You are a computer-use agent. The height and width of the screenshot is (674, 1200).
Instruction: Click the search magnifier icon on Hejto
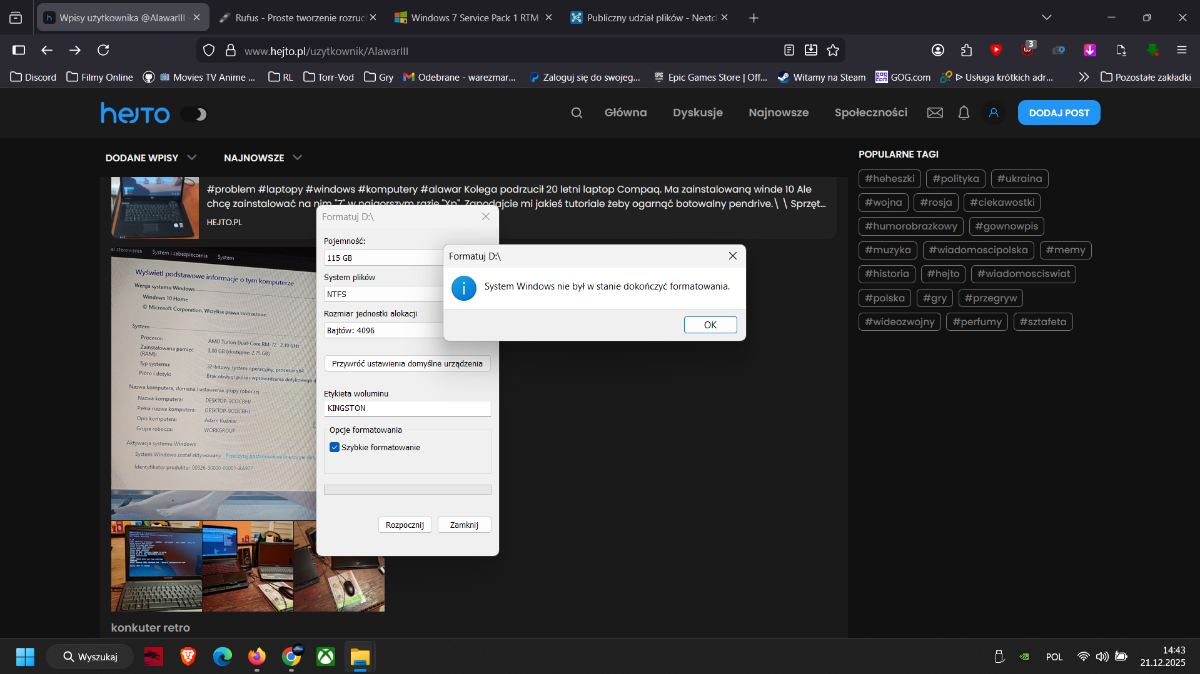576,113
